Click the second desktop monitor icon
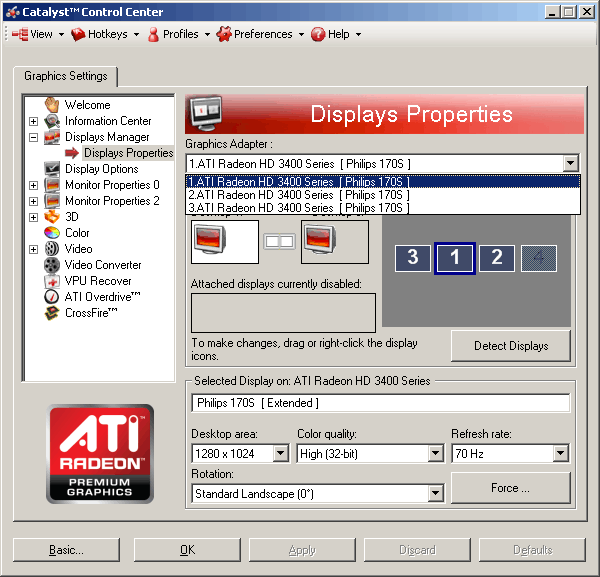The width and height of the screenshot is (600, 577). click(x=320, y=239)
